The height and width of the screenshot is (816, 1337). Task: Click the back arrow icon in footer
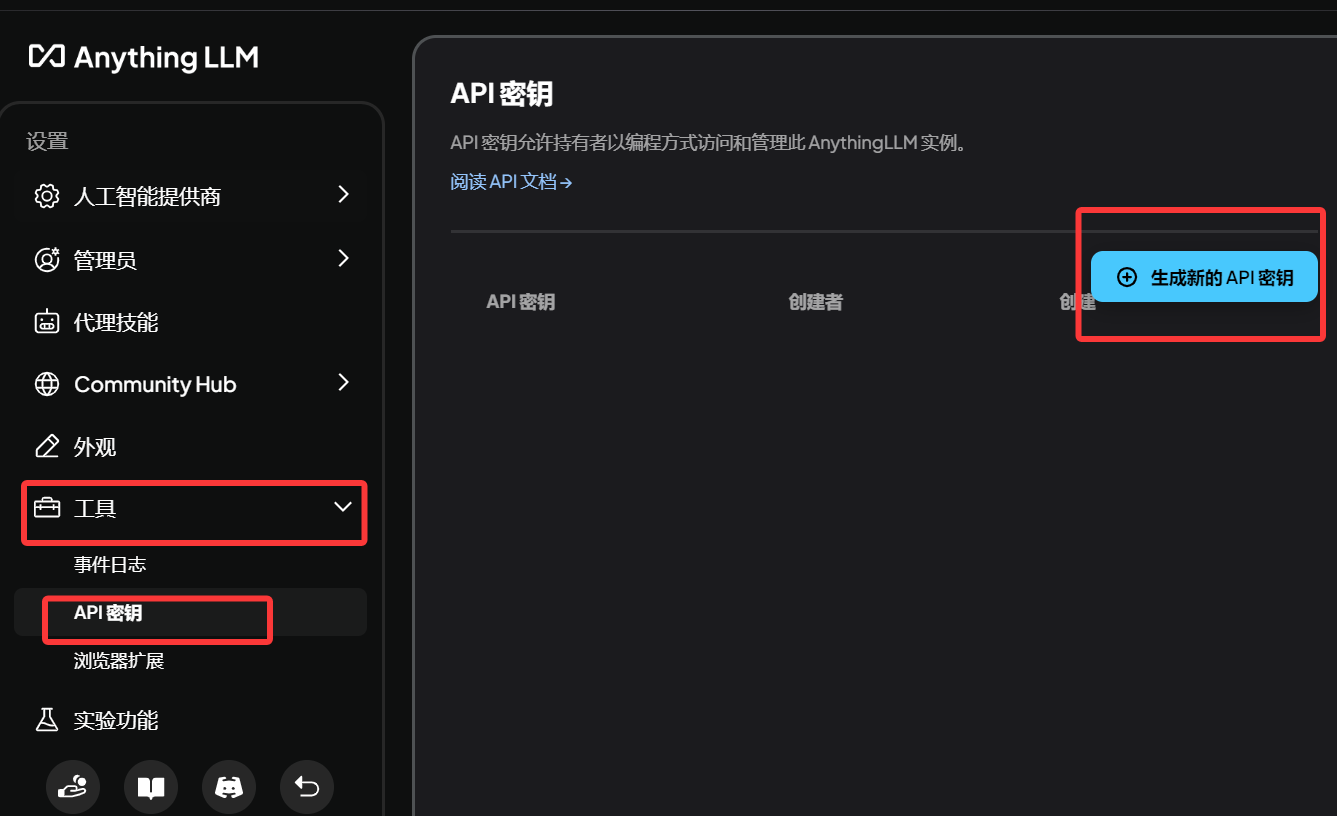(307, 788)
